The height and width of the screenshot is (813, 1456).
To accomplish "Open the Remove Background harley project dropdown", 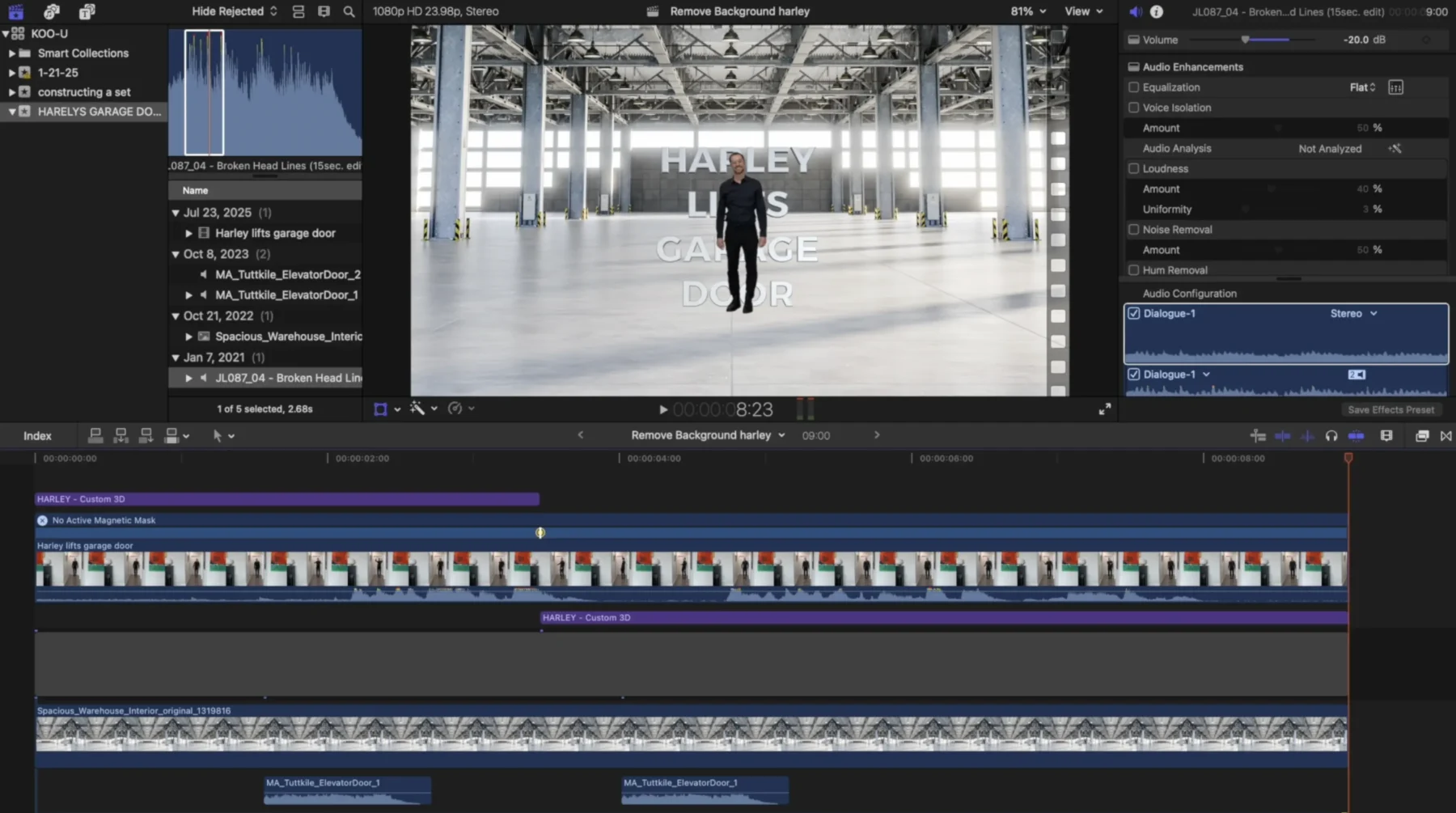I will coord(709,435).
